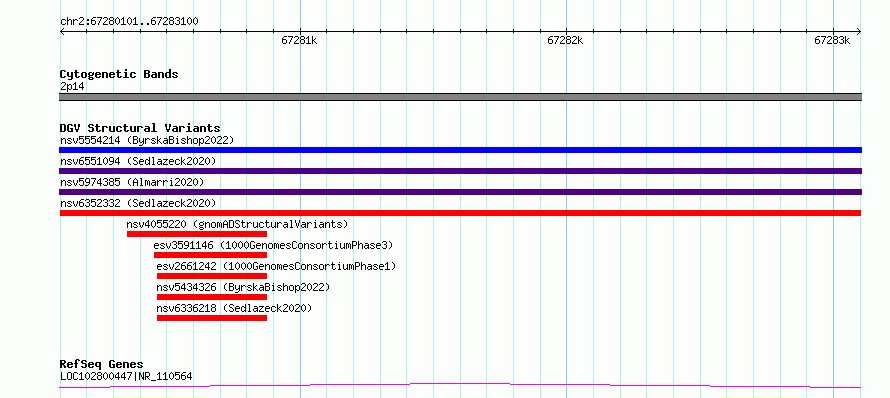This screenshot has height=398, width=890.
Task: Click label nsv6551094 (Sedlazeck2020)
Action: [138, 161]
